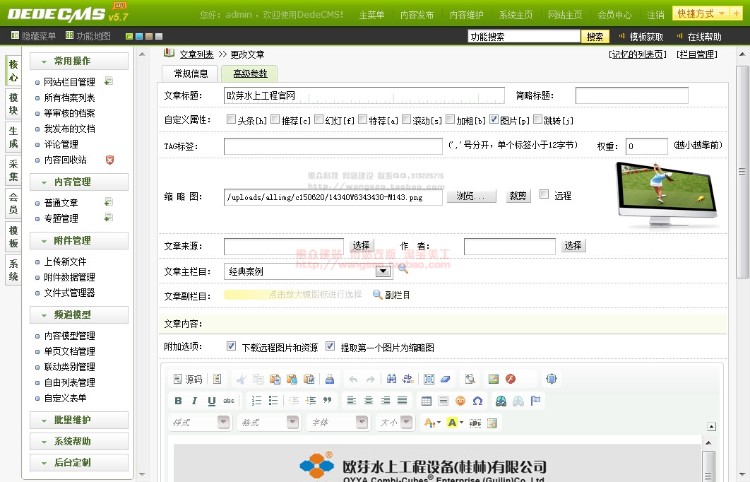Click the undo arrow in the editor

pos(353,379)
